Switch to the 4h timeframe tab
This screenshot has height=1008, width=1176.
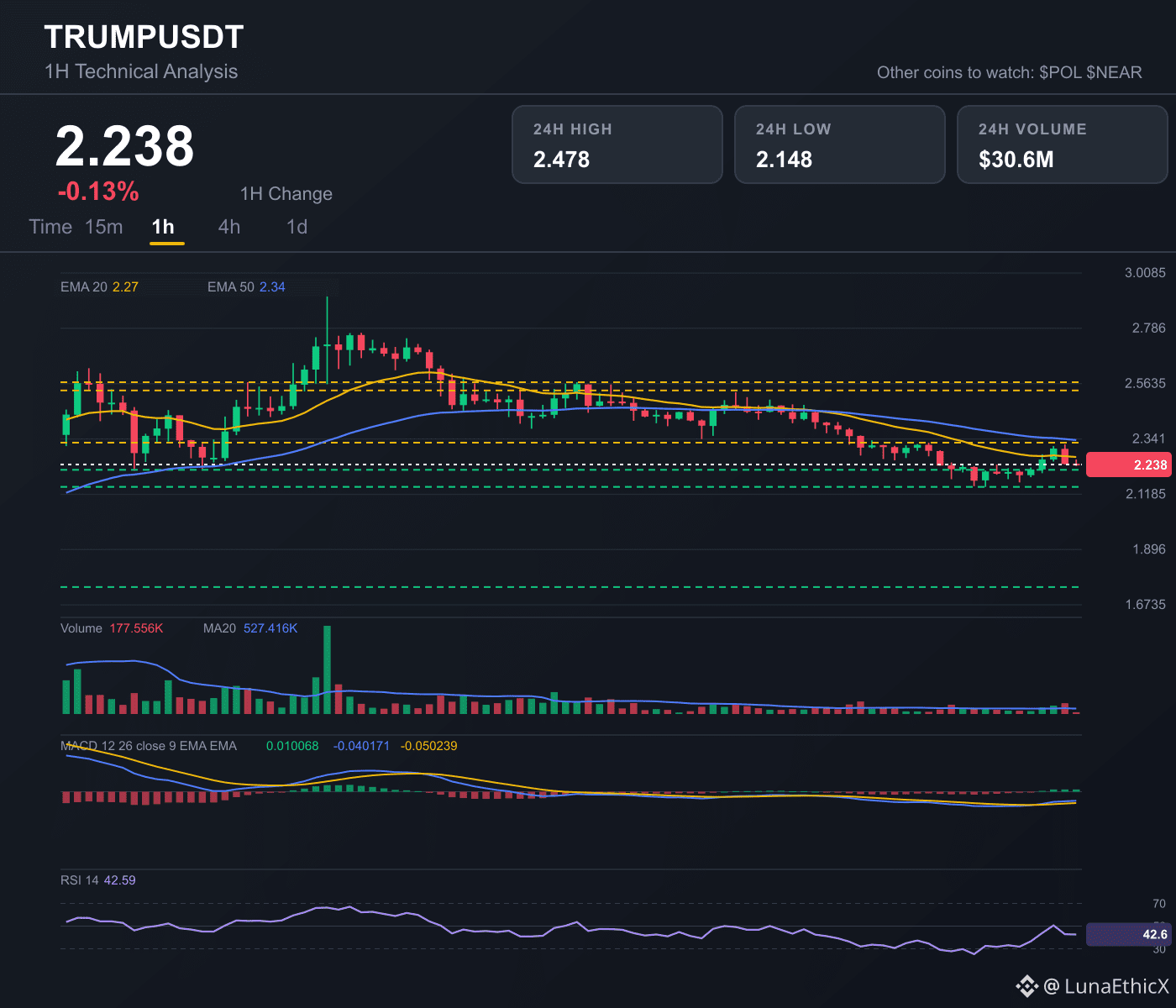click(229, 227)
